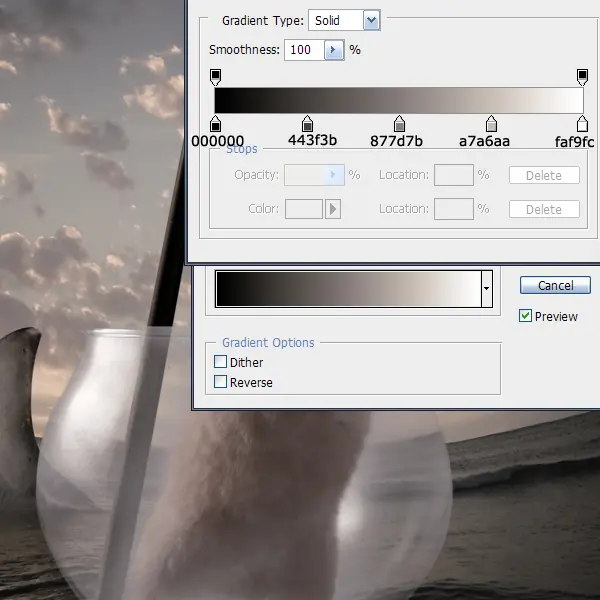Viewport: 600px width, 600px height.
Task: Select the faf9fc white color stop
Action: pos(582,124)
